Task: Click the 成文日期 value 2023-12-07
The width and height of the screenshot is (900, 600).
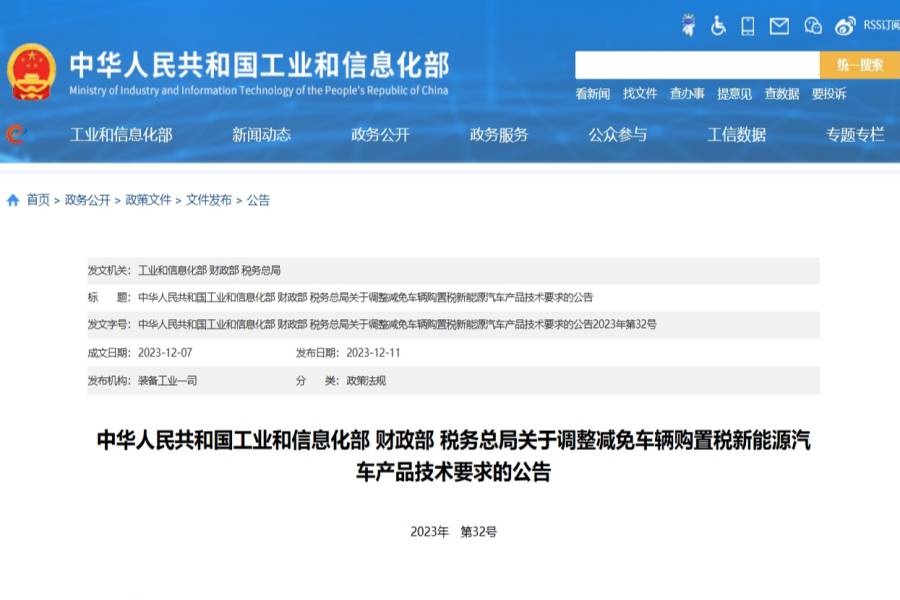Action: [165, 353]
